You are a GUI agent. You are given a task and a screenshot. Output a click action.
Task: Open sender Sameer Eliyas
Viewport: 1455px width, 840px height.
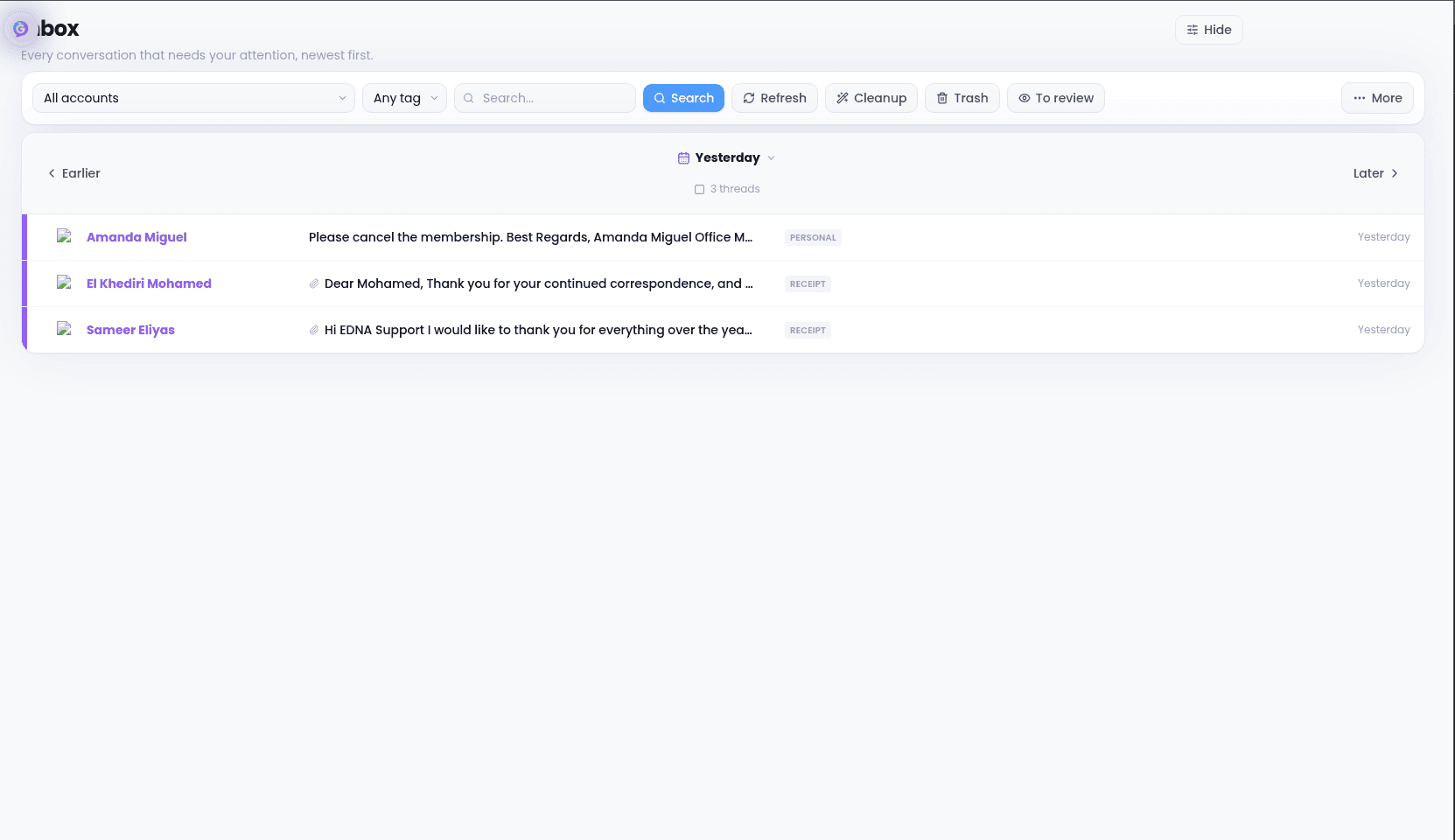point(130,330)
